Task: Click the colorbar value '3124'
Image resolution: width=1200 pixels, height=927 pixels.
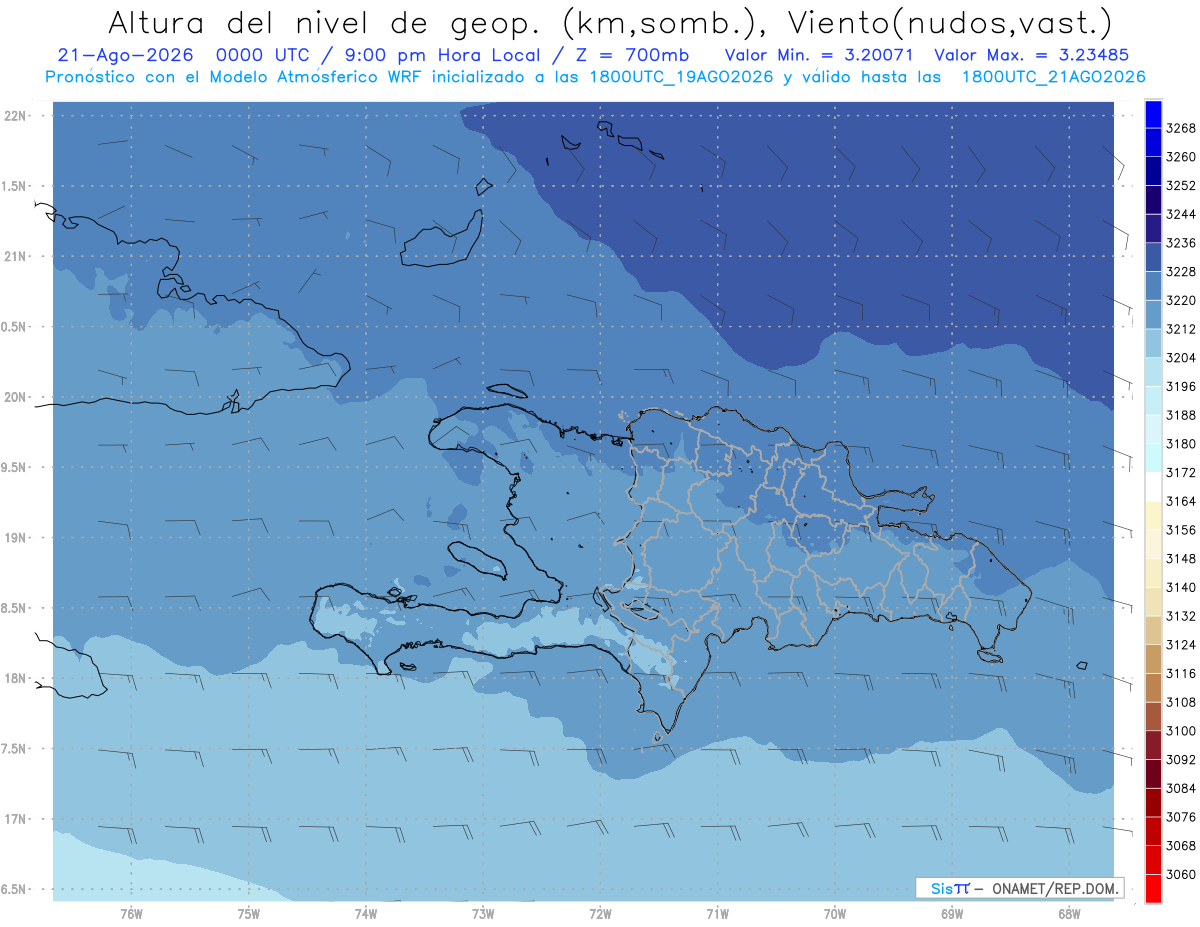Action: 1181,645
